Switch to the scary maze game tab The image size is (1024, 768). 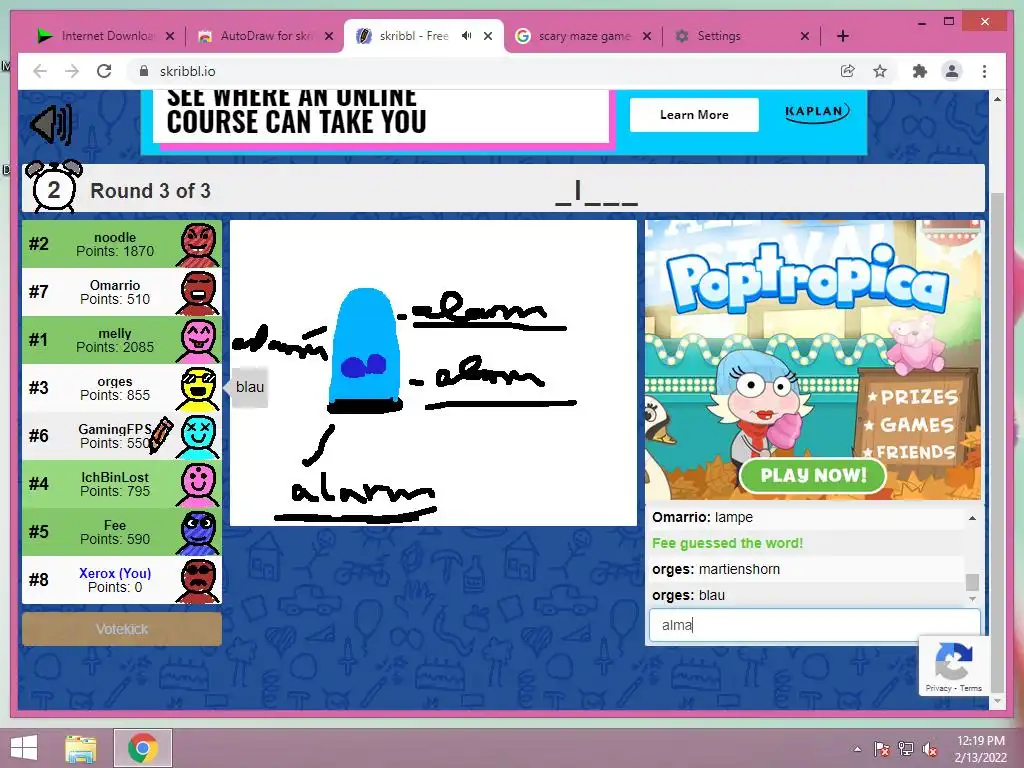tap(584, 36)
